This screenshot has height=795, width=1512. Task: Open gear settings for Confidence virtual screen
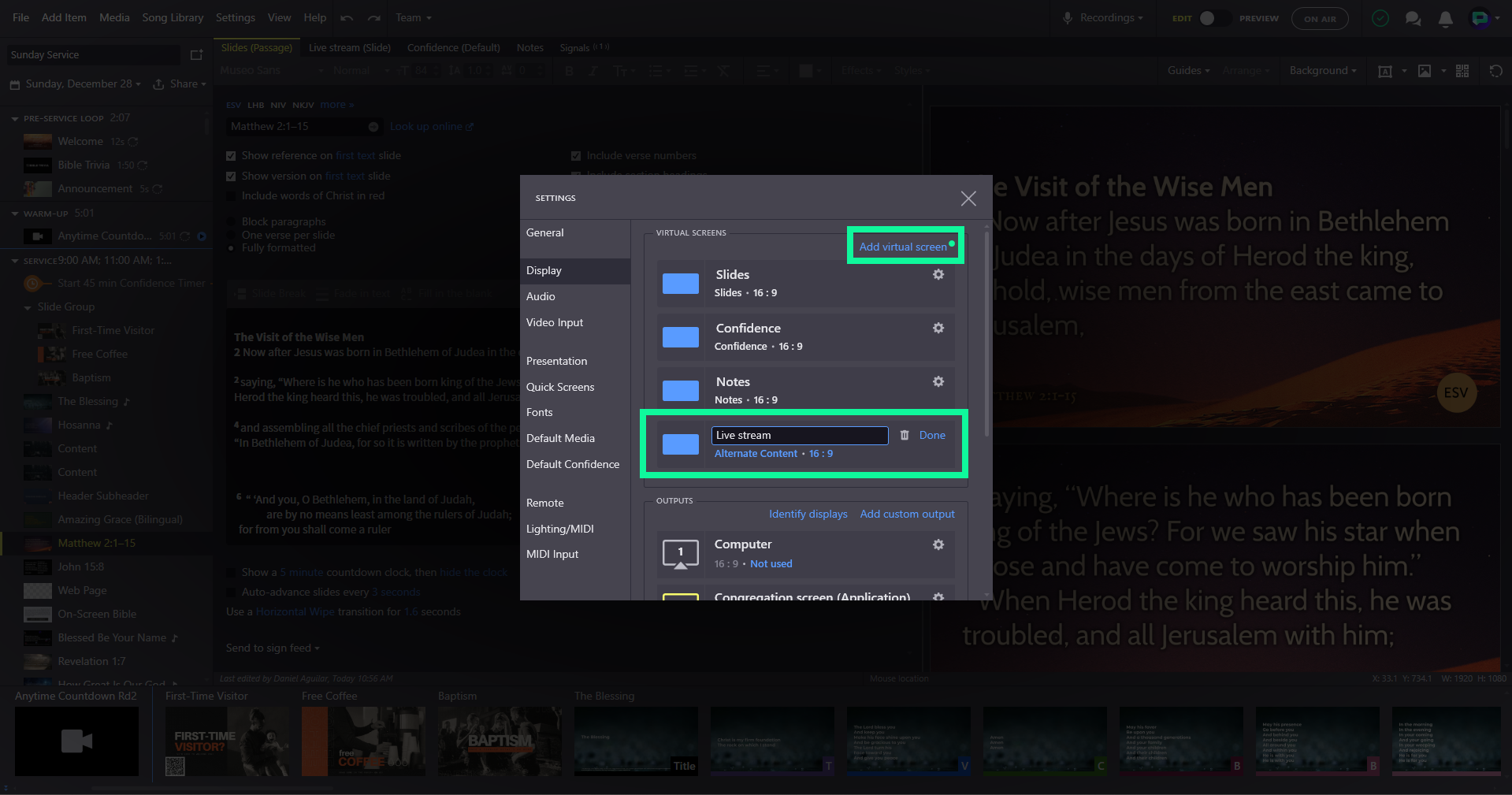coord(938,328)
